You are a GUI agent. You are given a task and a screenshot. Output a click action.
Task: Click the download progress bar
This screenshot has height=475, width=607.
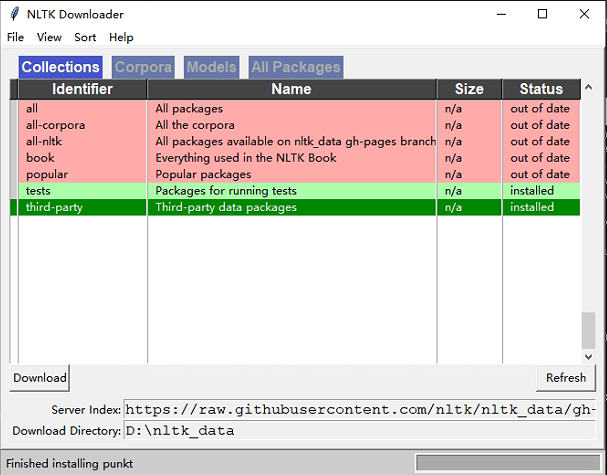coord(508,463)
